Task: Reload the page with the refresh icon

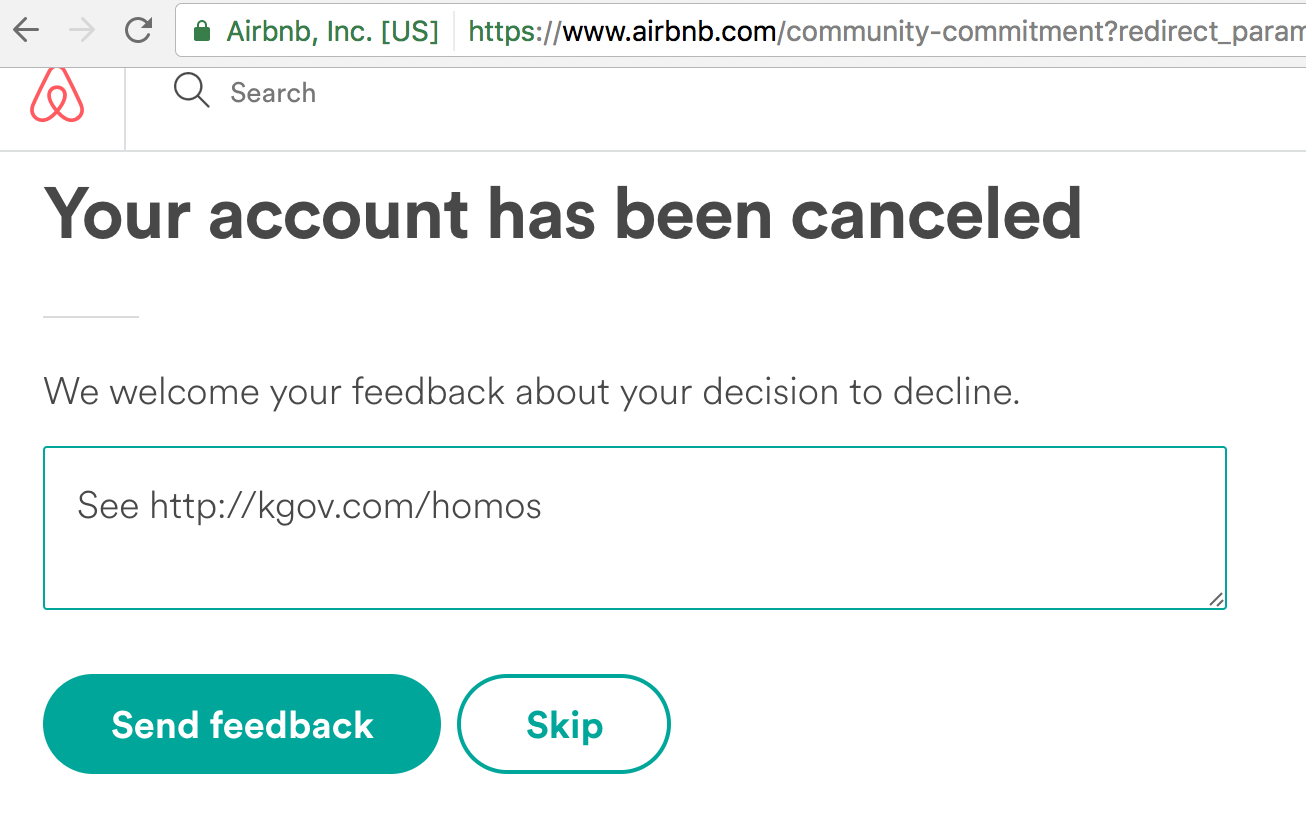Action: pos(138,31)
